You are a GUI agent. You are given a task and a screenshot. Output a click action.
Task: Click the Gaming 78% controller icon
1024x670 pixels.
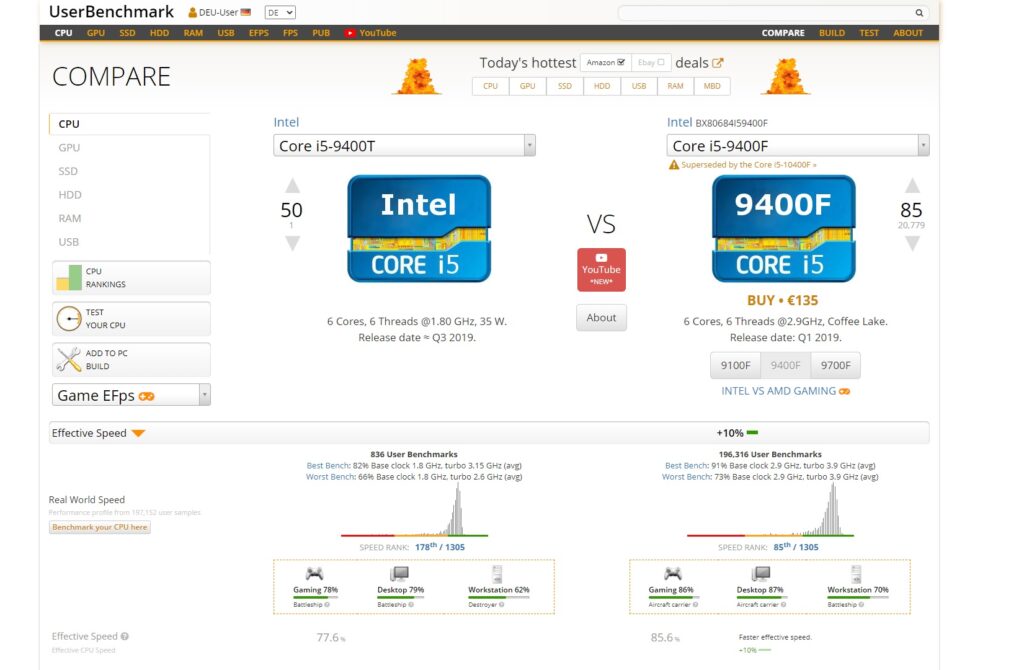tap(315, 574)
